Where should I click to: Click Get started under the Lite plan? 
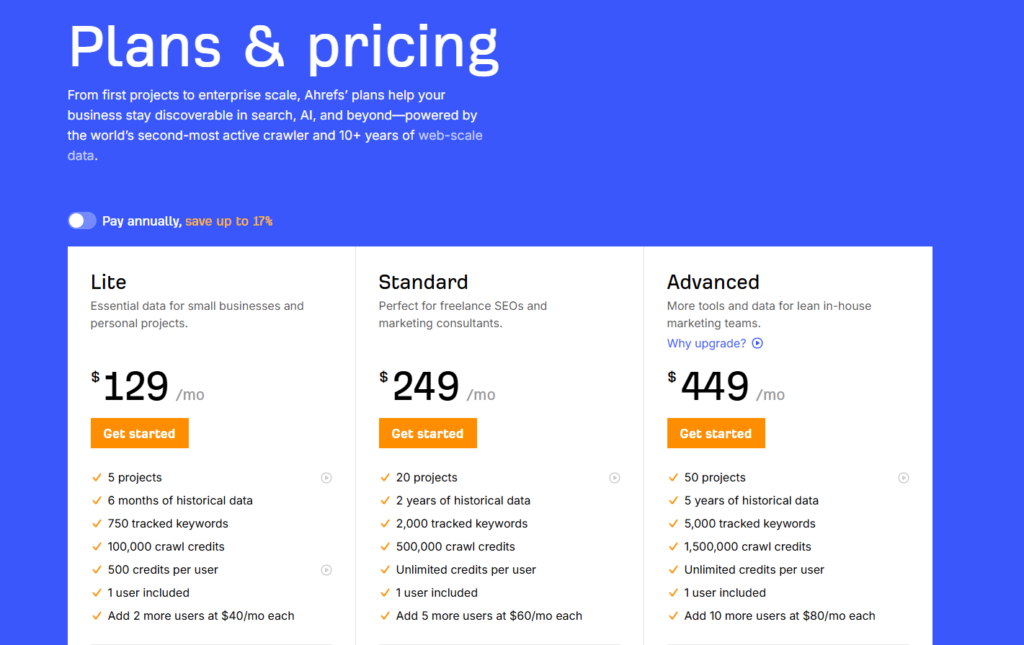139,433
